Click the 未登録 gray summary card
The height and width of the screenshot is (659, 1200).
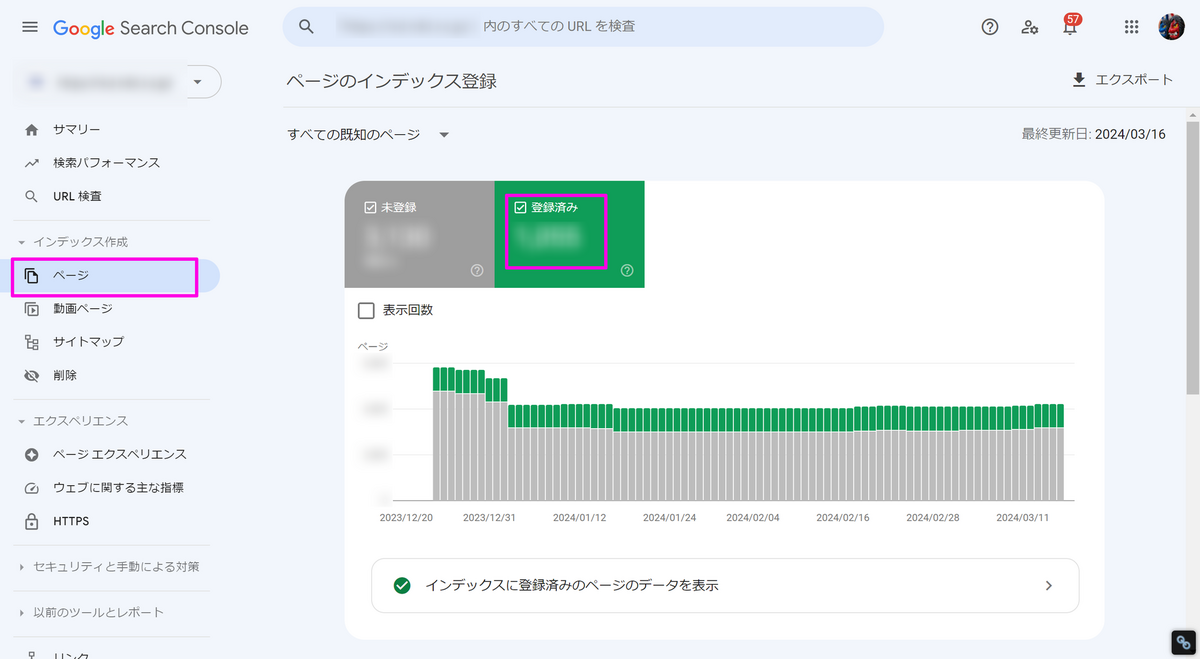click(x=420, y=234)
